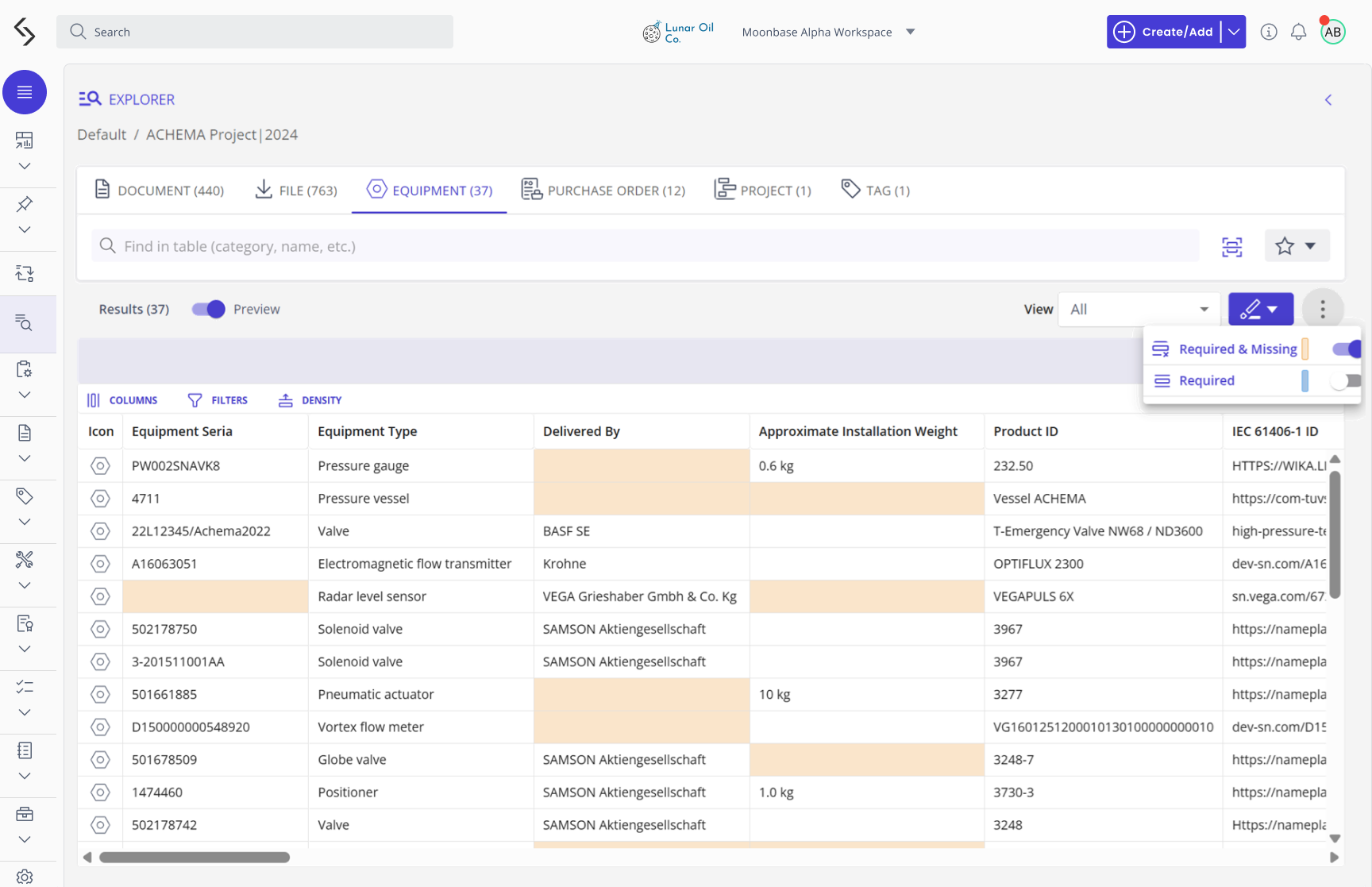Expand the chevron under the tag icon
The width and height of the screenshot is (1372, 887).
tap(25, 522)
